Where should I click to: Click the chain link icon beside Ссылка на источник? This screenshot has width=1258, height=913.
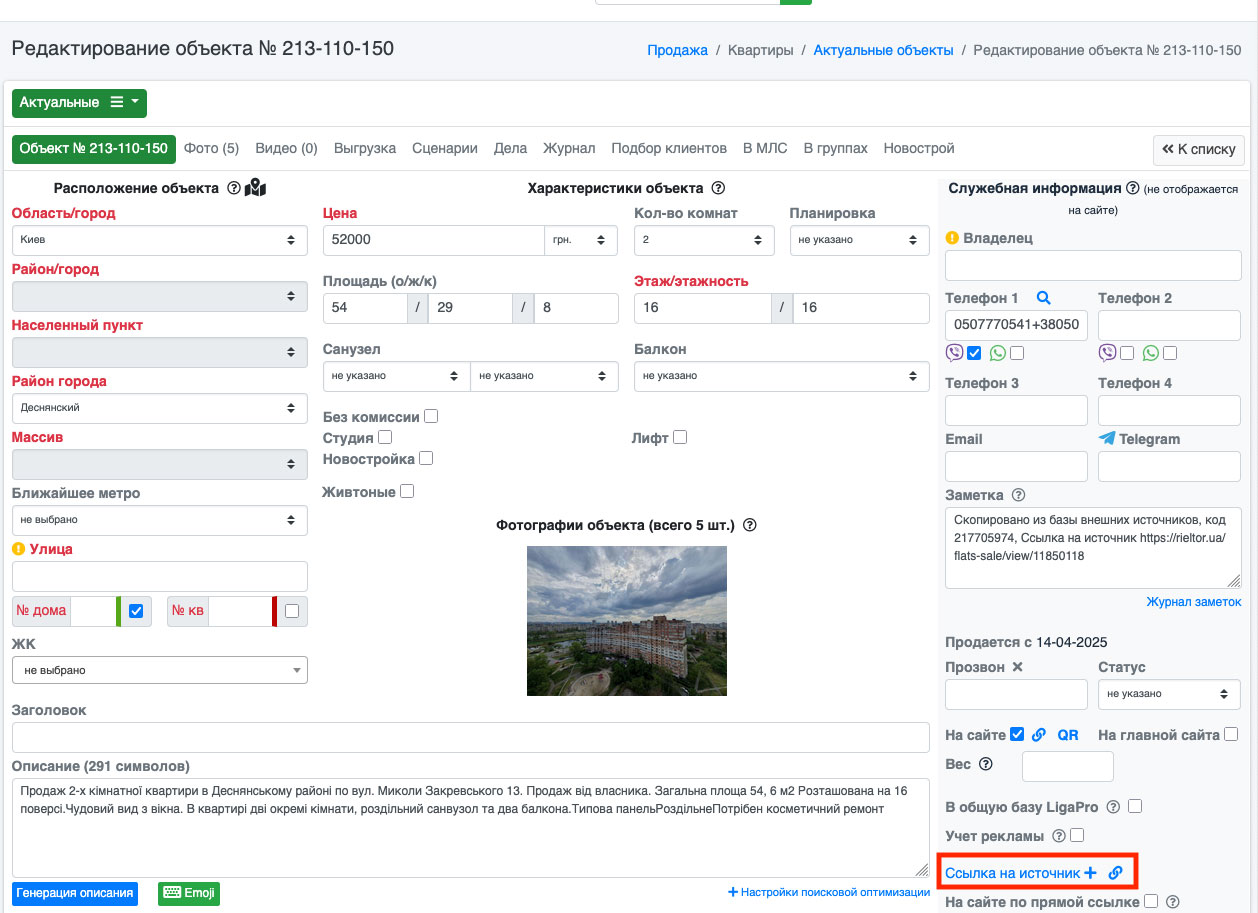(x=1116, y=873)
